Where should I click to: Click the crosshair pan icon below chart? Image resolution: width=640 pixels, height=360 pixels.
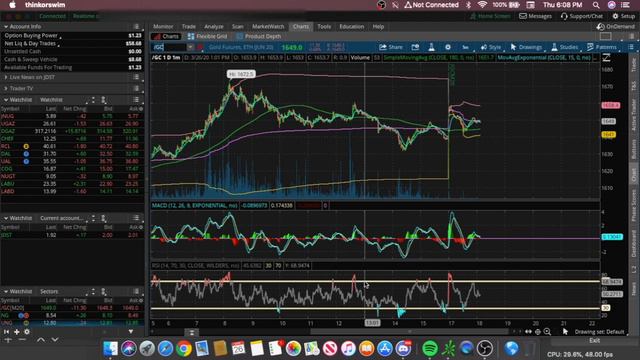tap(538, 332)
